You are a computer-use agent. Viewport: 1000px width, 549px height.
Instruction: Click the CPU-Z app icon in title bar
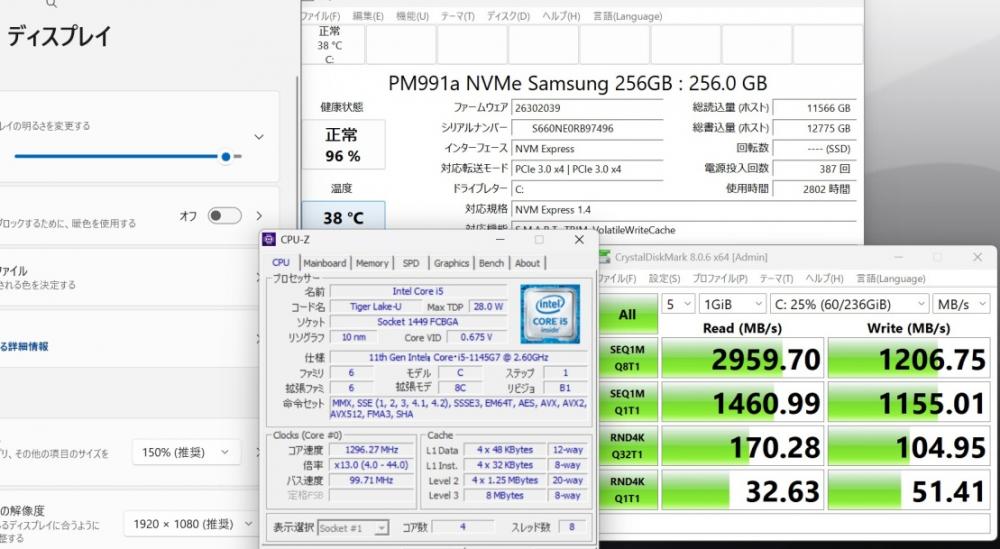269,239
